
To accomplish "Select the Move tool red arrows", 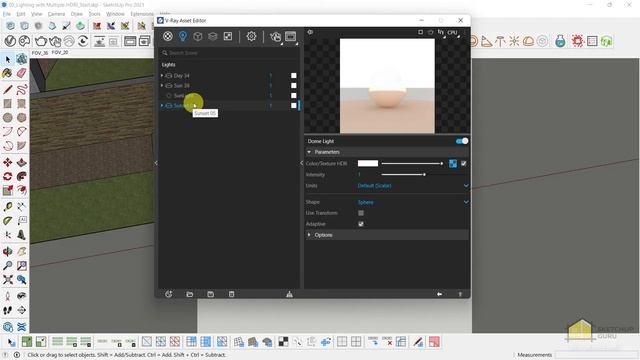I will point(7,162).
